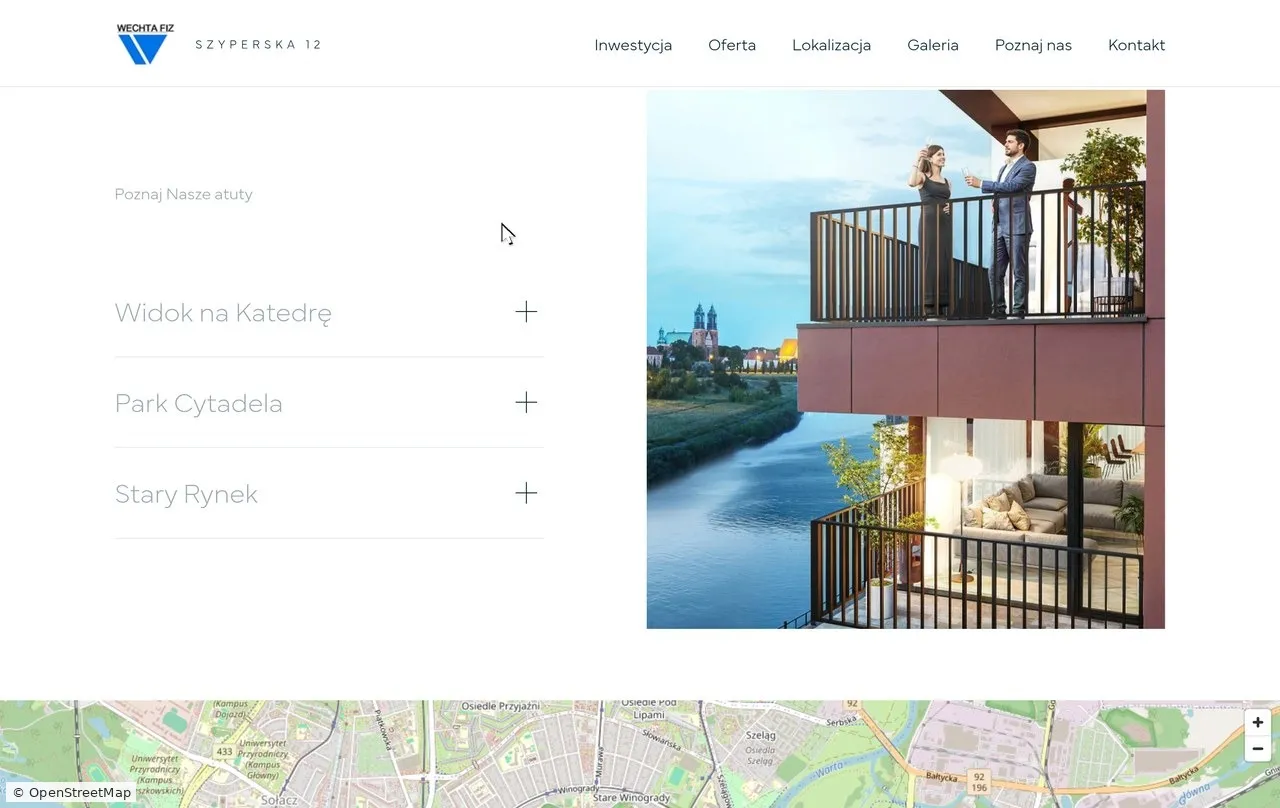Click the Wechta FIZ blue logo
This screenshot has height=808, width=1280.
pos(145,44)
